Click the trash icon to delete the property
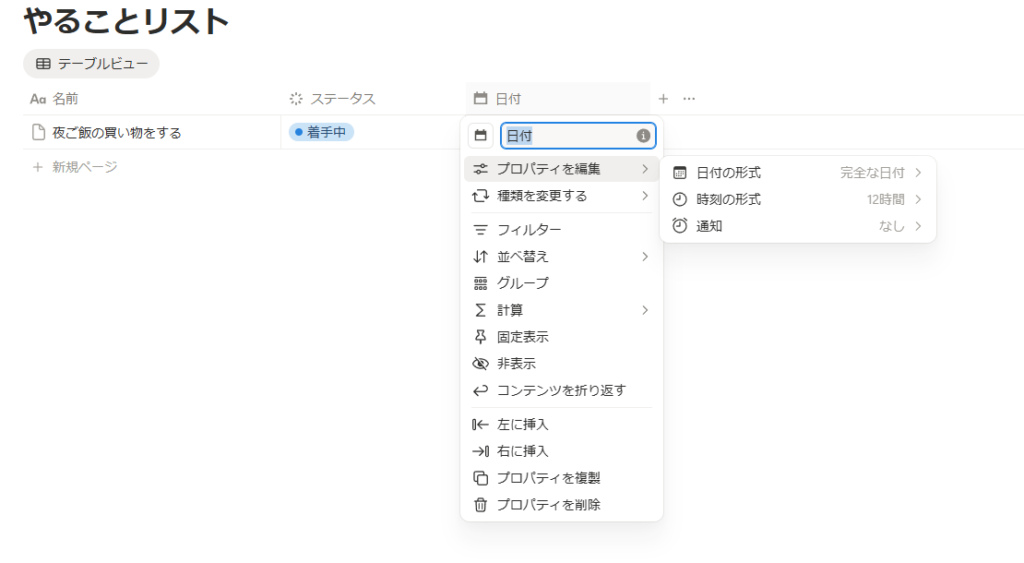Image resolution: width=1024 pixels, height=563 pixels. 481,505
